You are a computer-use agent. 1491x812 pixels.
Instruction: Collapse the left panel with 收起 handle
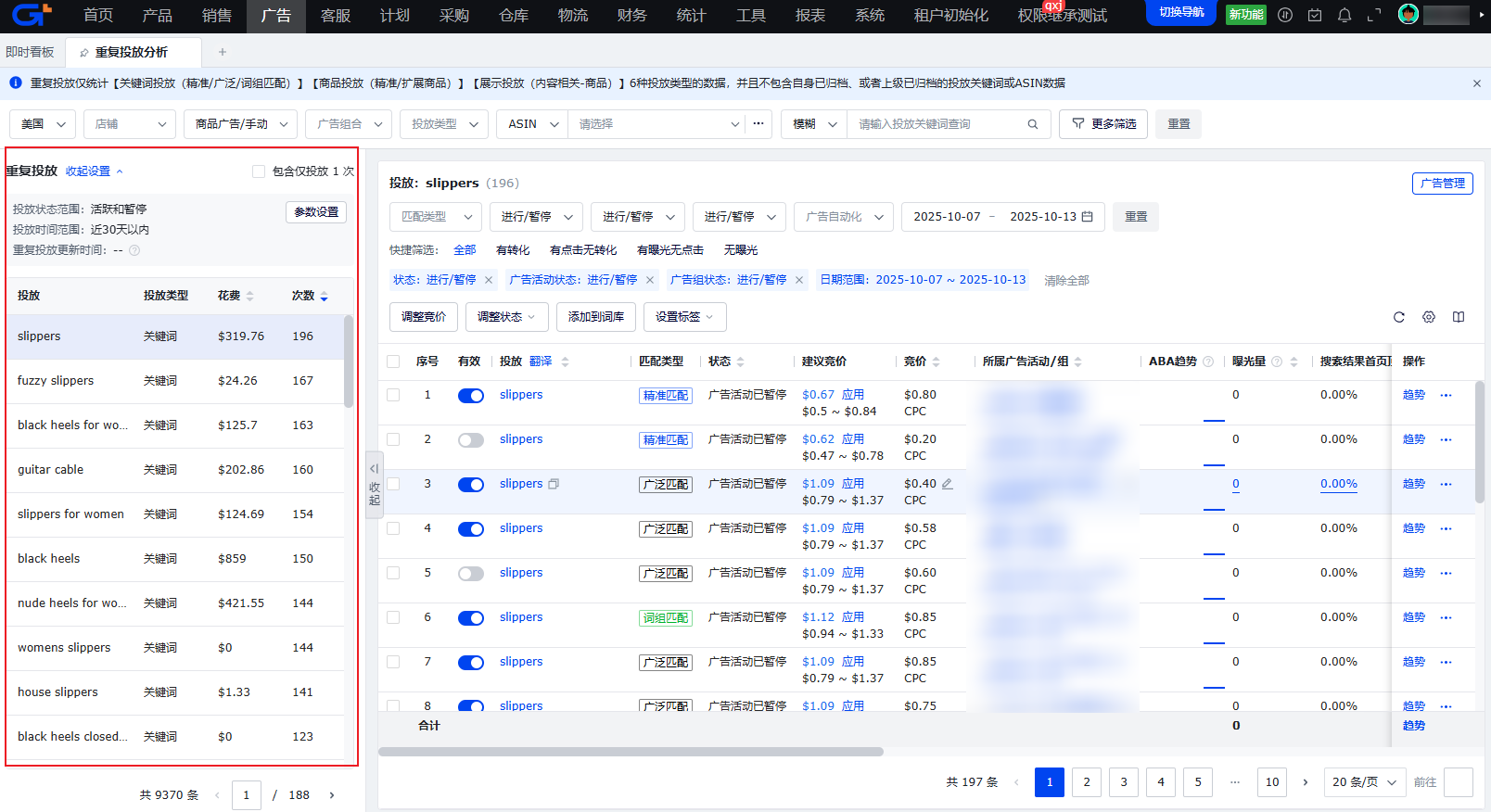[375, 485]
